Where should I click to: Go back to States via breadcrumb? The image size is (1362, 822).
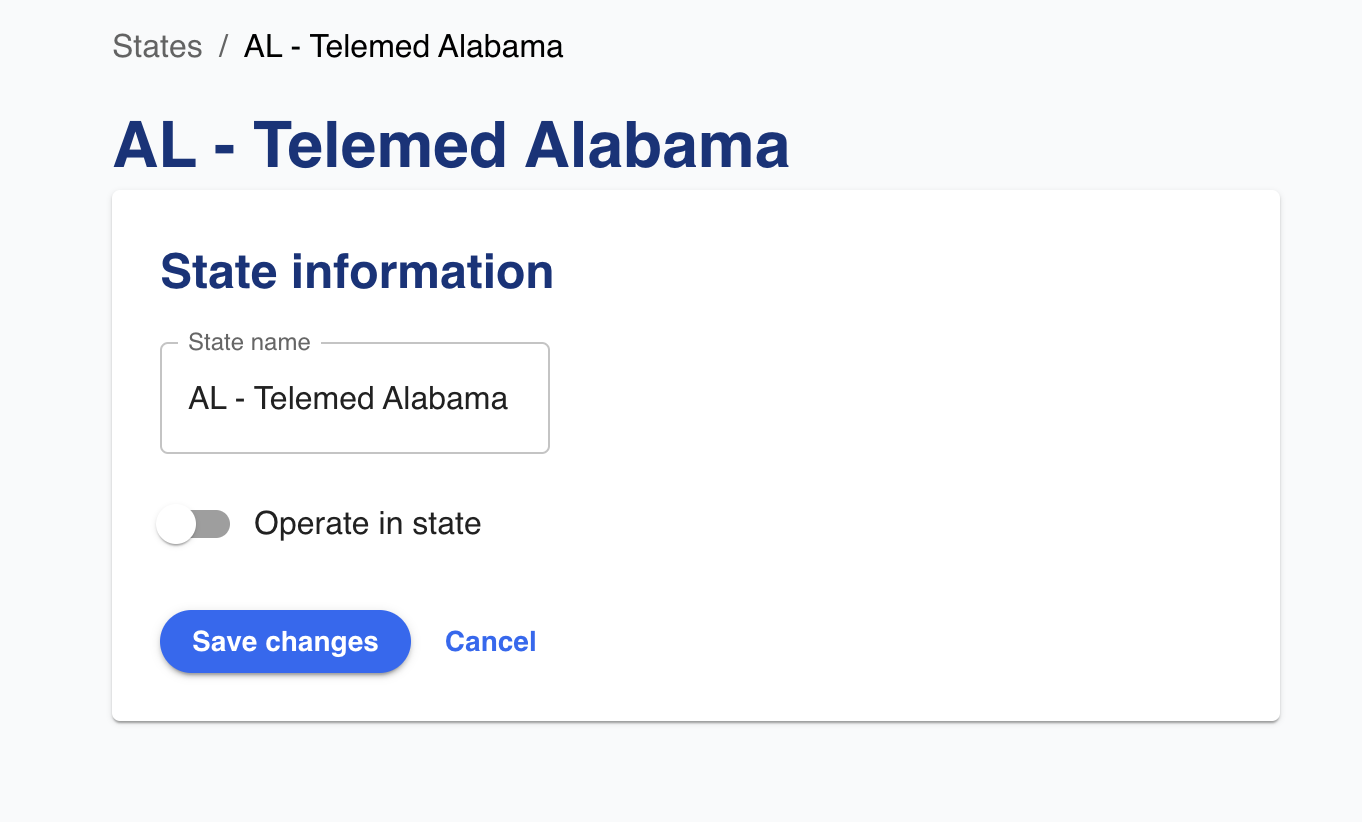pyautogui.click(x=157, y=46)
